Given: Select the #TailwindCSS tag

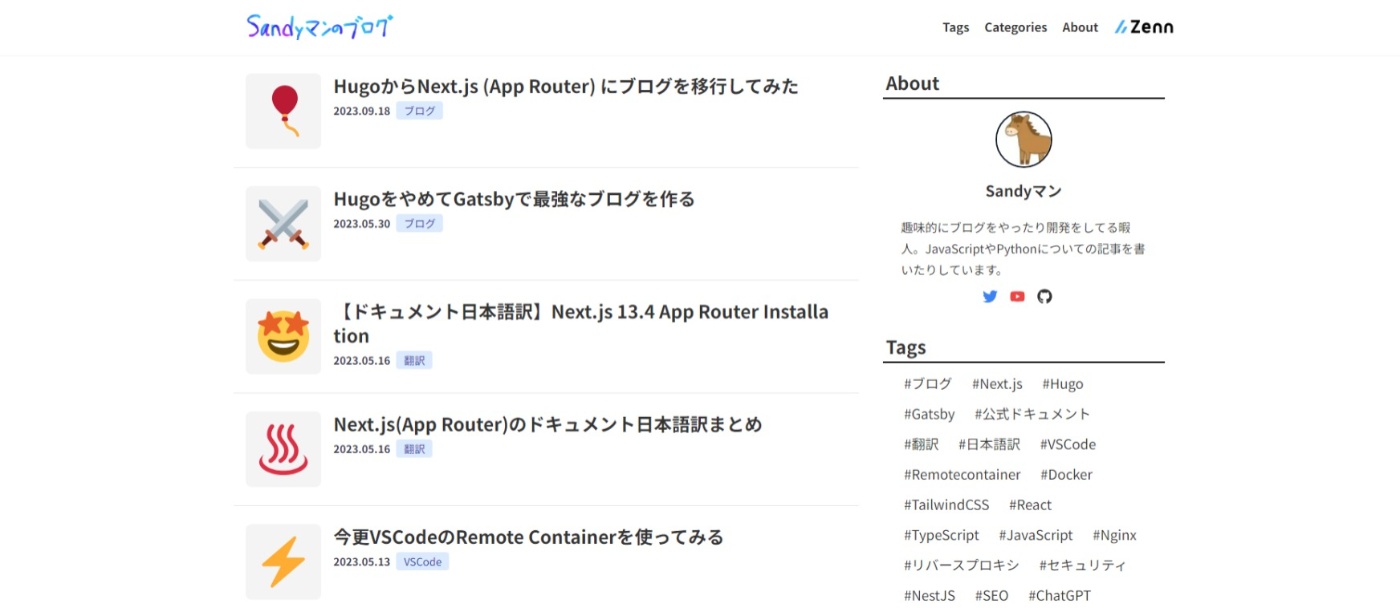Looking at the screenshot, I should pyautogui.click(x=946, y=505).
